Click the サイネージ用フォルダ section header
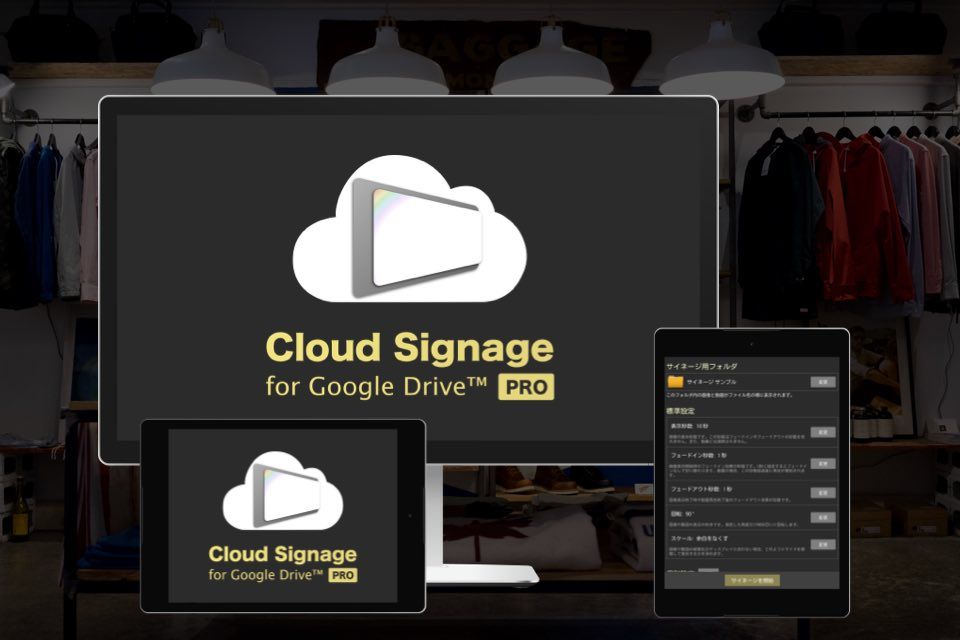The image size is (960, 640). [701, 367]
